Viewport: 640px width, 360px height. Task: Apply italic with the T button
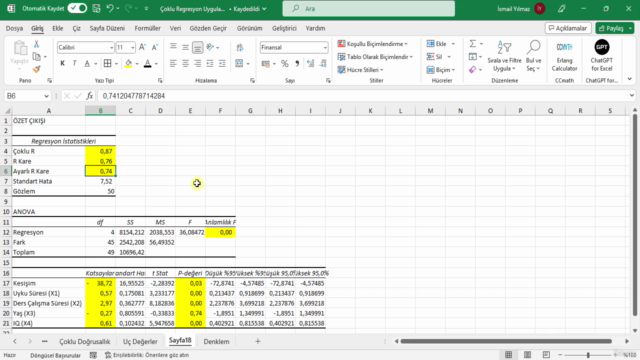(x=74, y=63)
